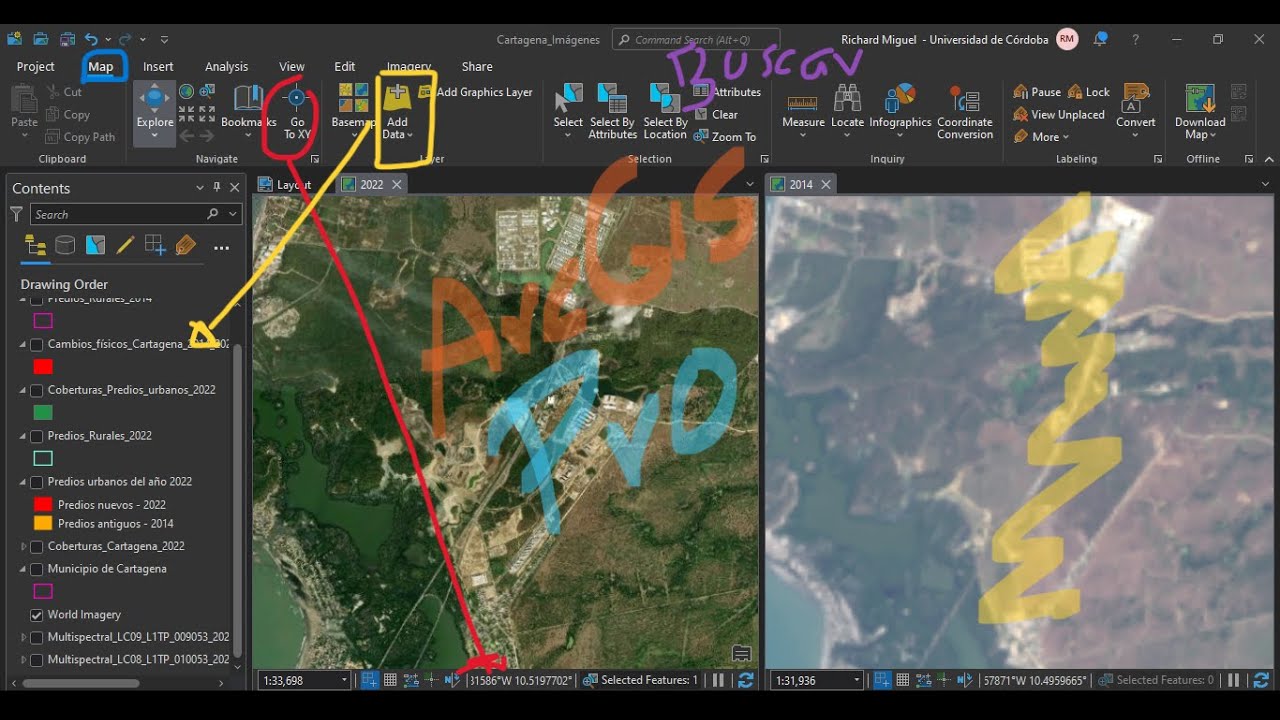The image size is (1280, 720).
Task: Select the Explore navigation tool
Action: 154,112
